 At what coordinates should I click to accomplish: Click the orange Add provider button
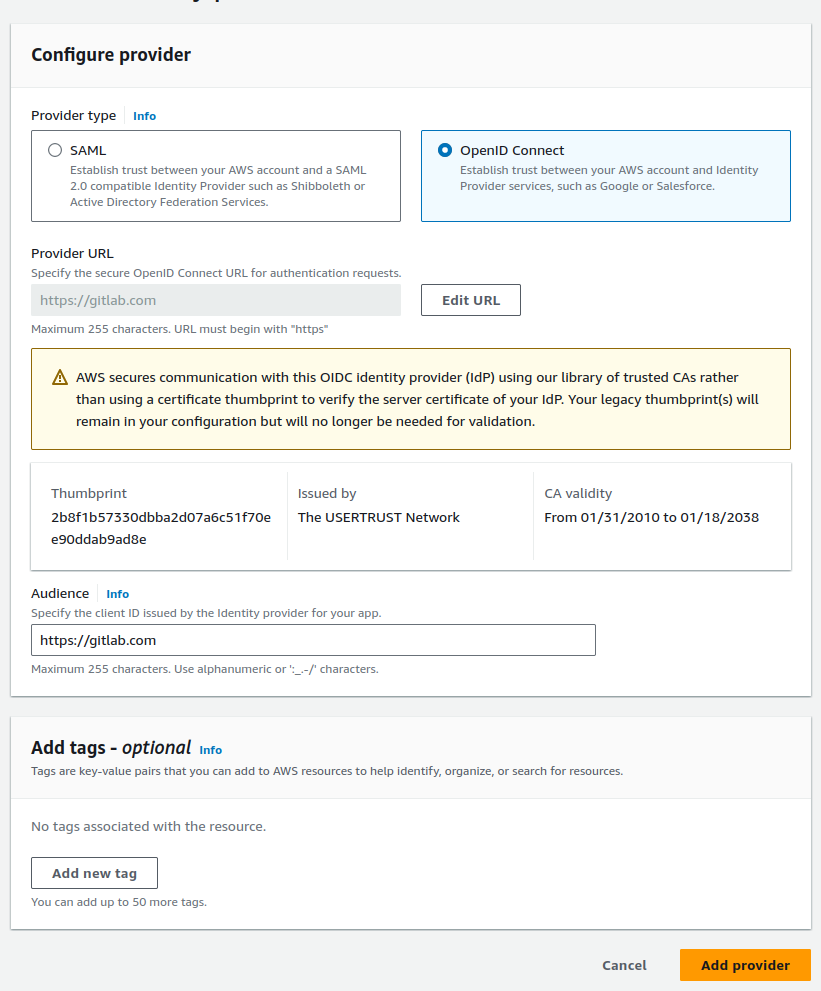(745, 965)
